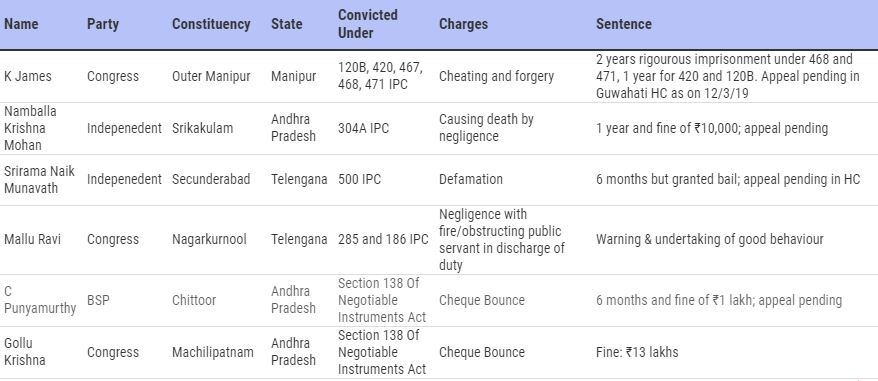Screen dimensions: 878x381
Task: Select the Fine: ₹13 lakhs sentence cell
Action: 637,352
